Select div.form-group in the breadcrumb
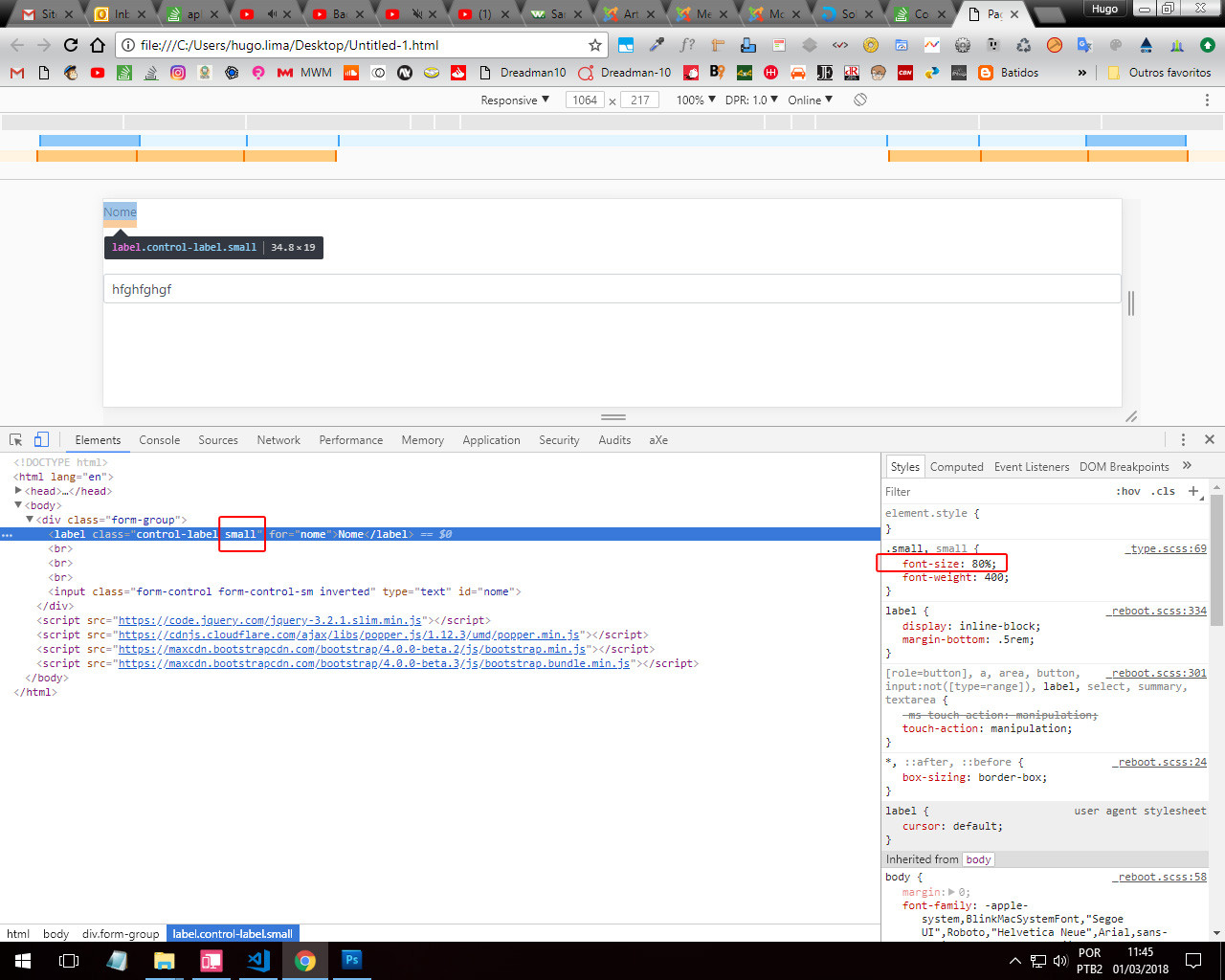Viewport: 1225px width, 980px height. (x=121, y=934)
